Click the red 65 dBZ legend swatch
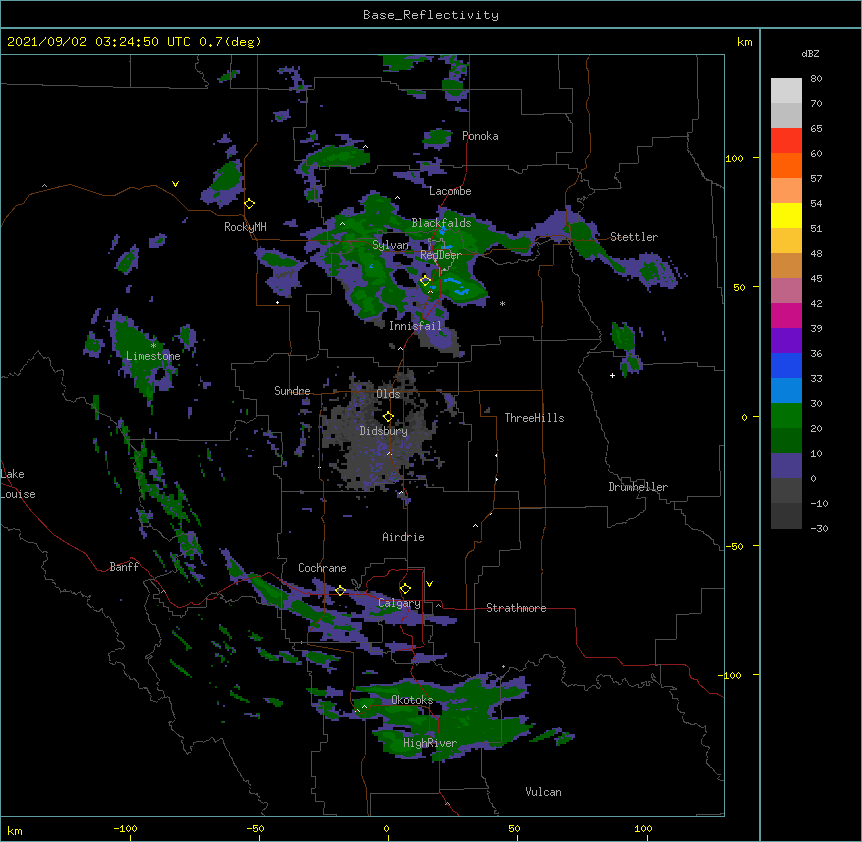The width and height of the screenshot is (862, 842). click(786, 141)
